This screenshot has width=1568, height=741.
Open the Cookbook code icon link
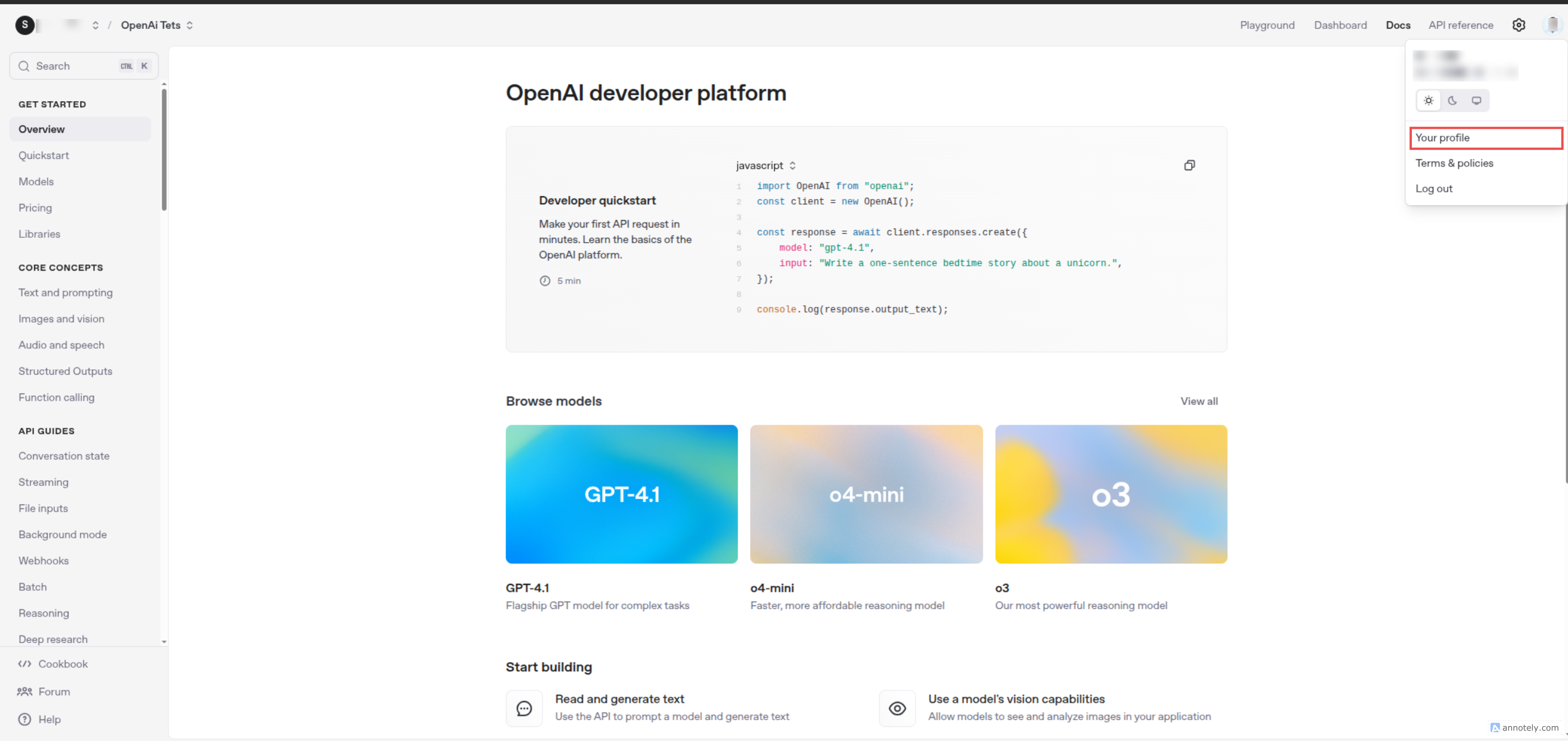(x=25, y=664)
